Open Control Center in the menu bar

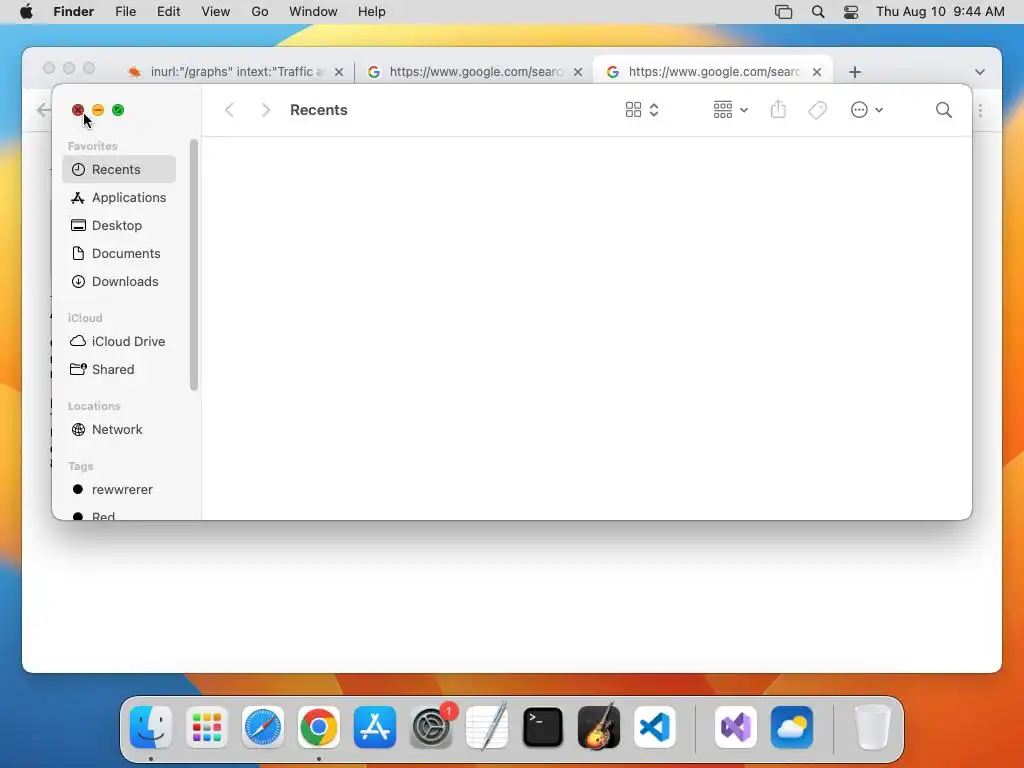(851, 12)
